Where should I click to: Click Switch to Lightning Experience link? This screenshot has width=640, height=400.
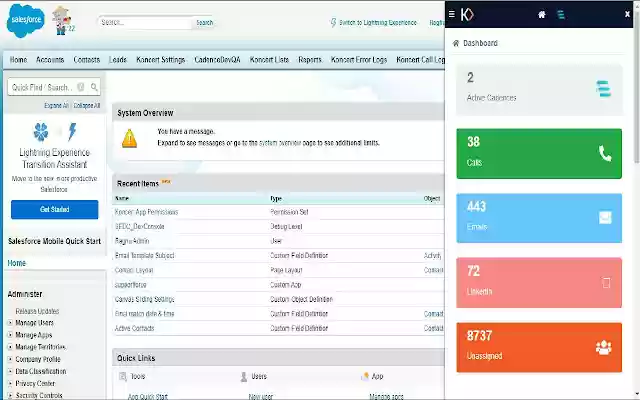click(x=378, y=22)
